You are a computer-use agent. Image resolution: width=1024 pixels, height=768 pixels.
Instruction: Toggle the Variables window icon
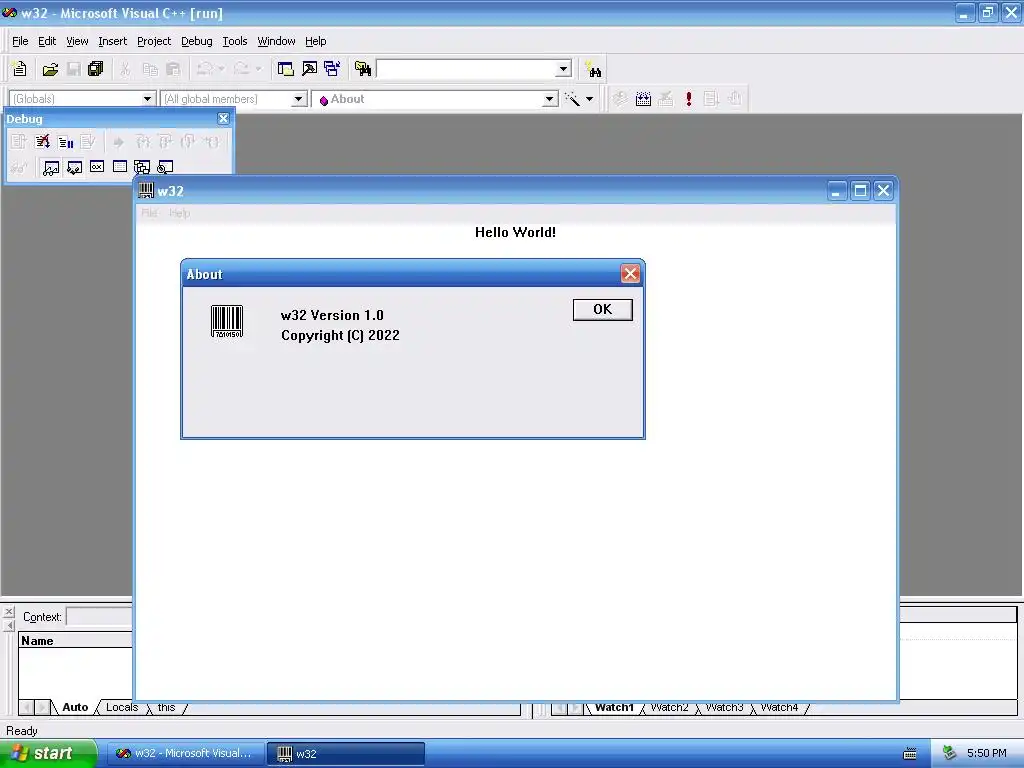pos(74,168)
